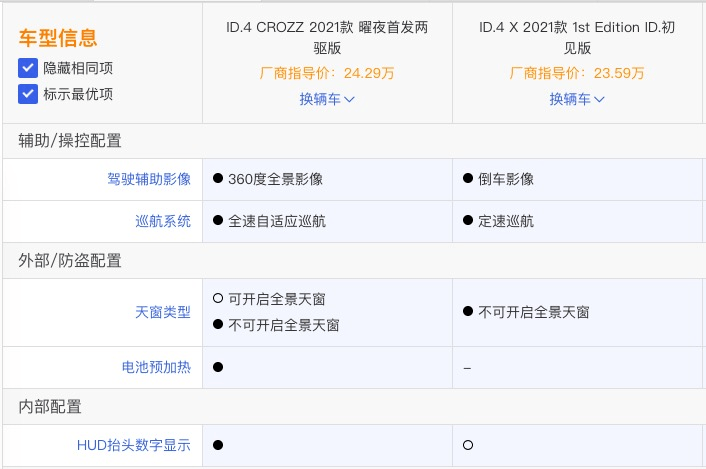Click the HUD抬头数字显示 row label
This screenshot has height=469, width=706.
134,445
